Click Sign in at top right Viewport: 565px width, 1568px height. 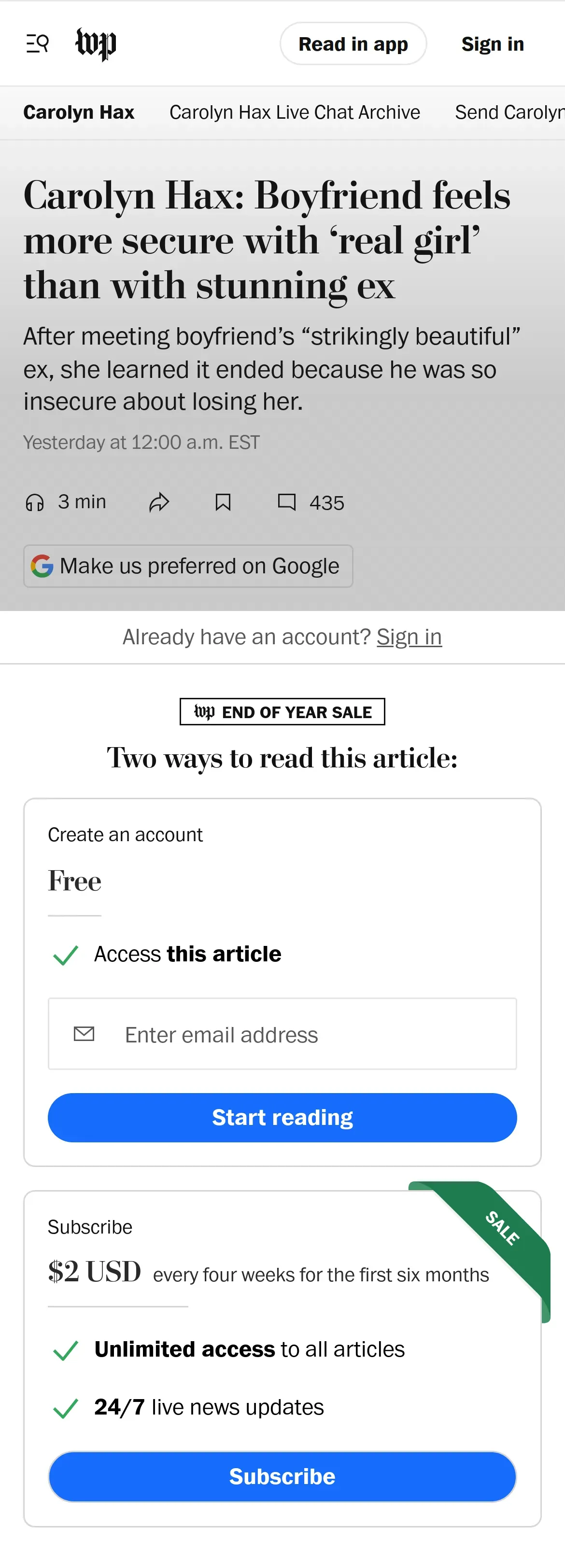point(492,44)
